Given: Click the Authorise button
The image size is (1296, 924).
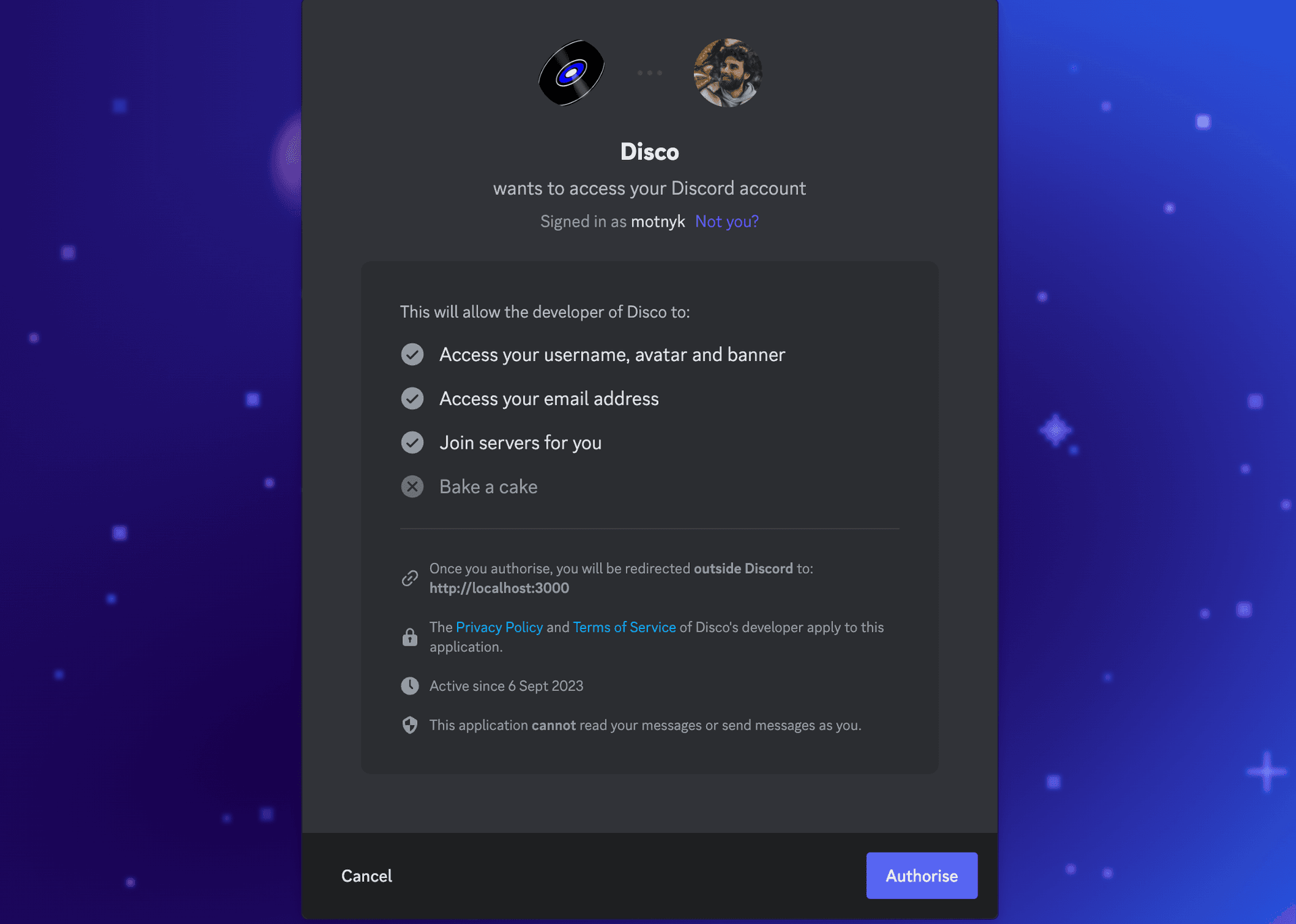Looking at the screenshot, I should click(922, 875).
